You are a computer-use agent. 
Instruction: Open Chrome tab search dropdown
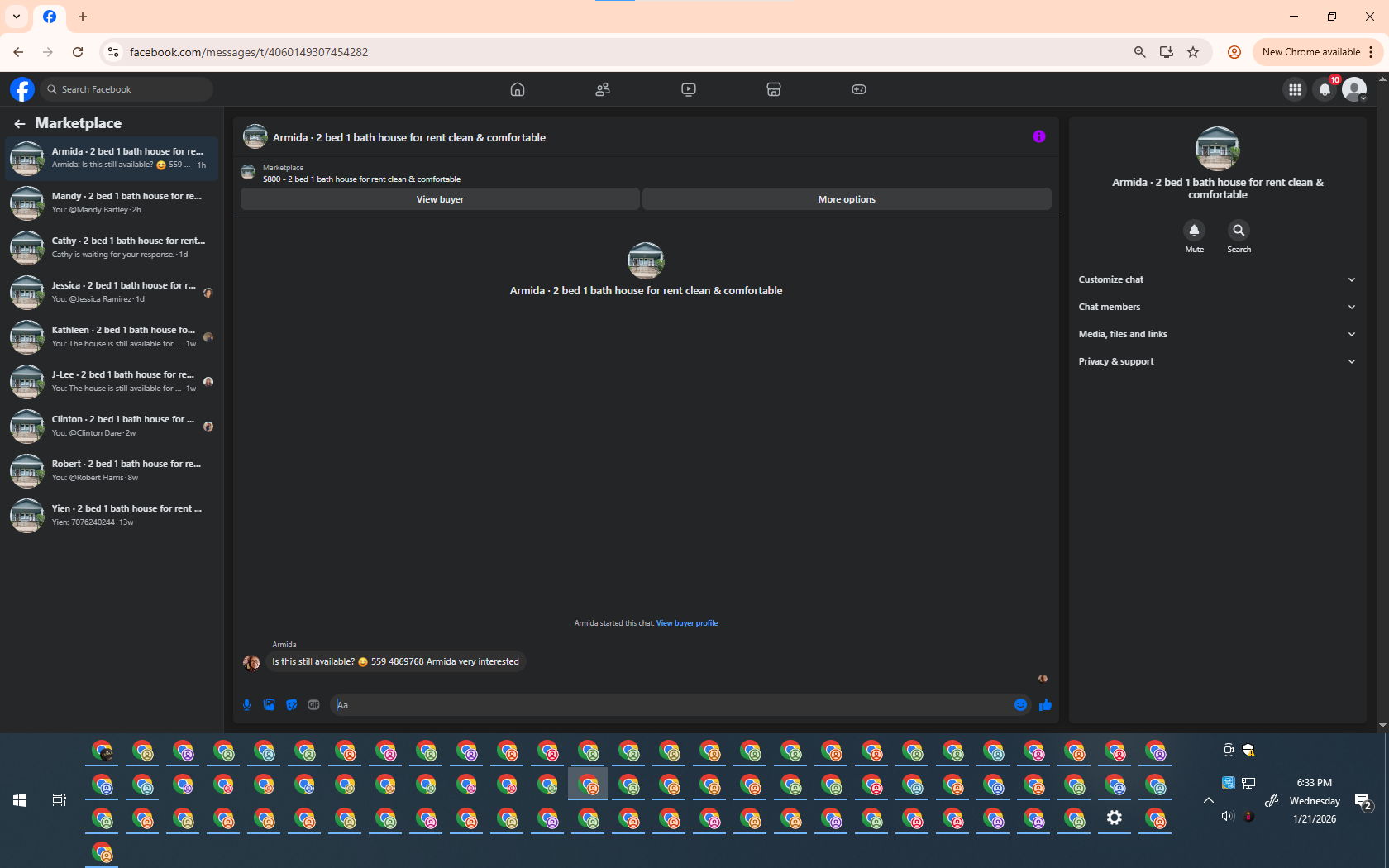[x=17, y=17]
